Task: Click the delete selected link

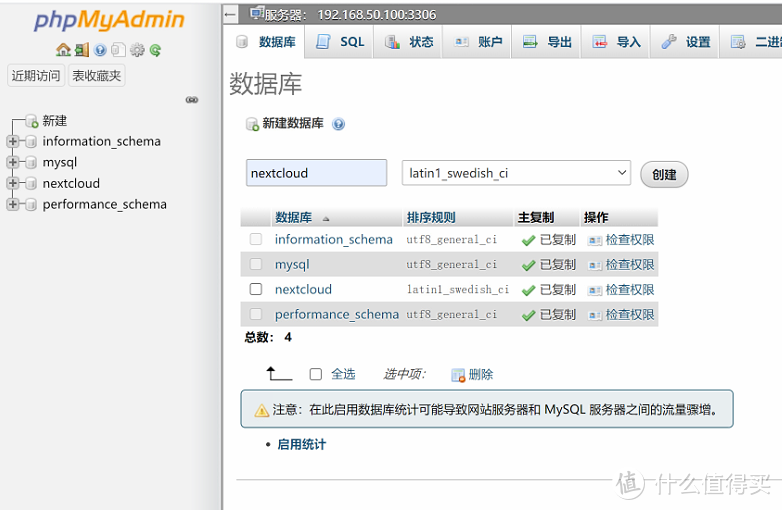Action: tap(481, 375)
